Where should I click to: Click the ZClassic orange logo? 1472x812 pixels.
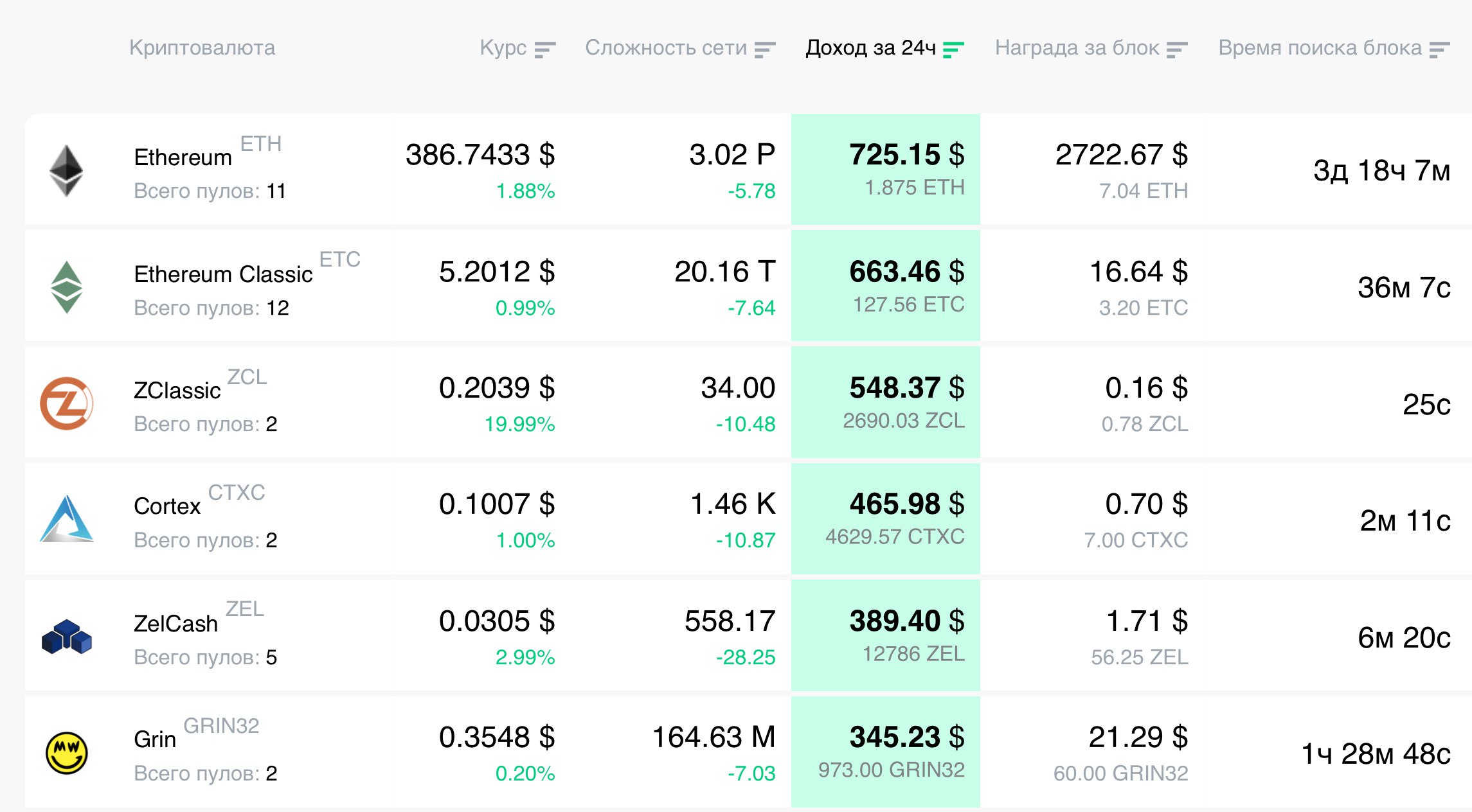tap(67, 403)
